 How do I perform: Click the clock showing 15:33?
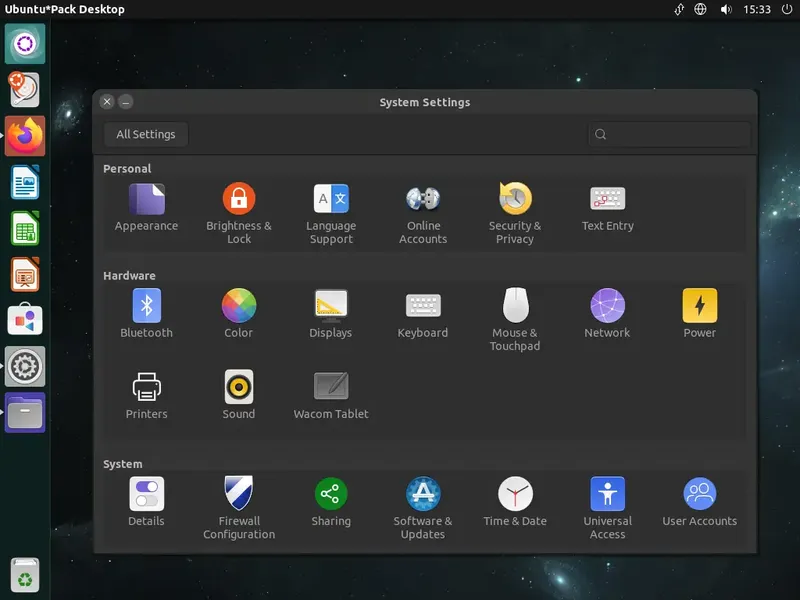pos(757,9)
